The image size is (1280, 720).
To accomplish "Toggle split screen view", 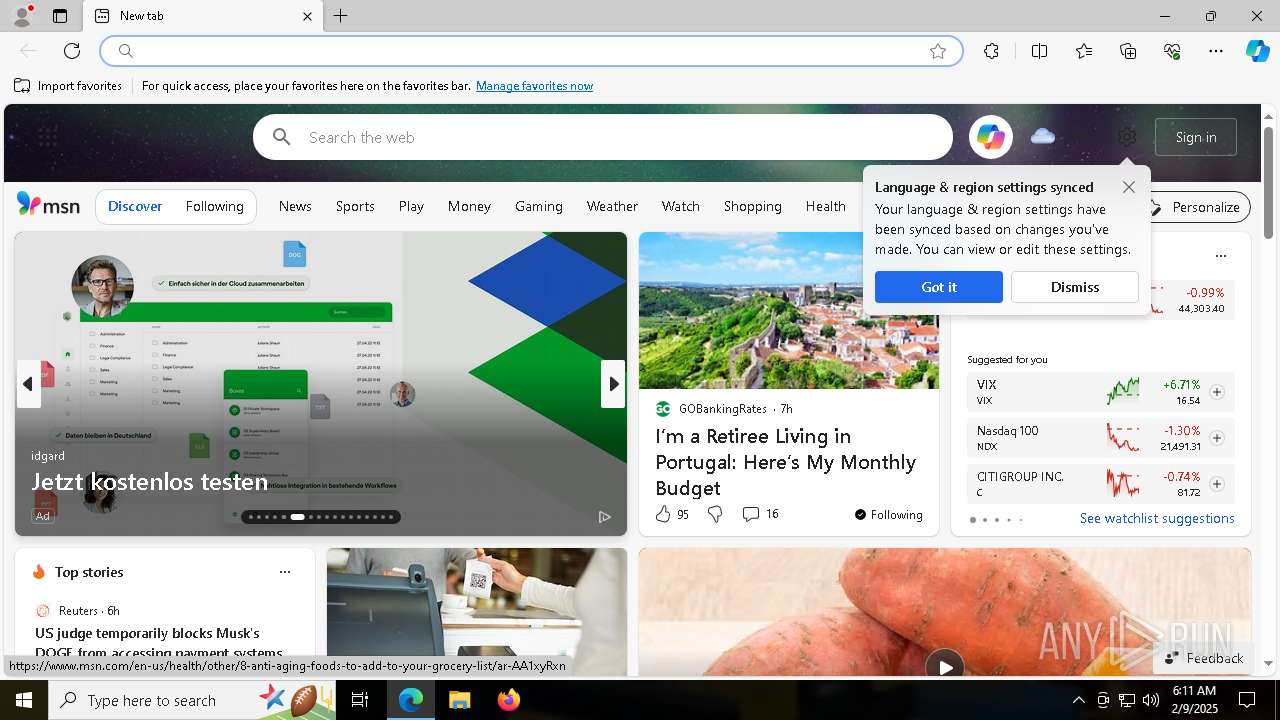I will [1039, 51].
